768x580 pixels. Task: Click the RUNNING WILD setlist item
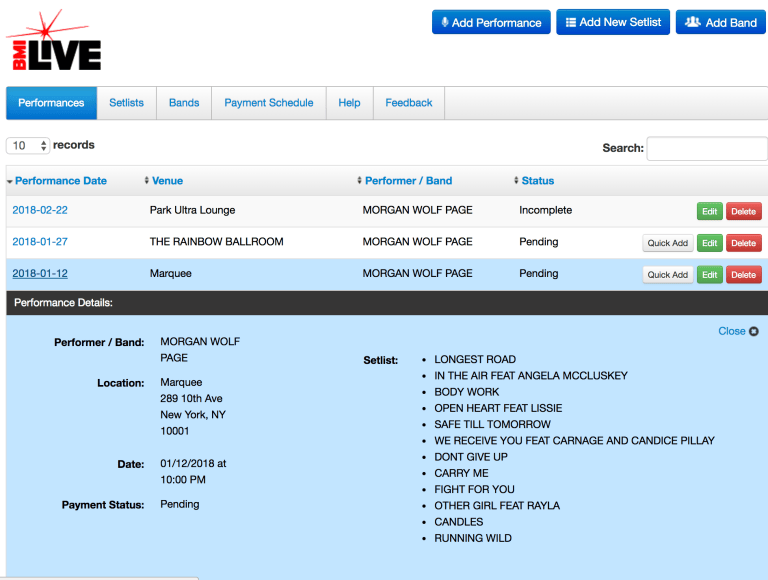click(473, 538)
